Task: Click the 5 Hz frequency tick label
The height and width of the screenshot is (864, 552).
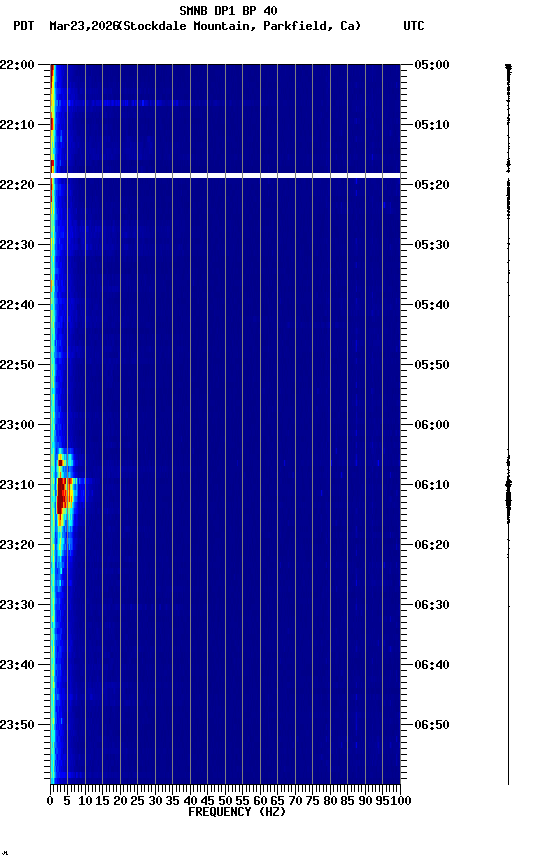Action: pyautogui.click(x=67, y=802)
